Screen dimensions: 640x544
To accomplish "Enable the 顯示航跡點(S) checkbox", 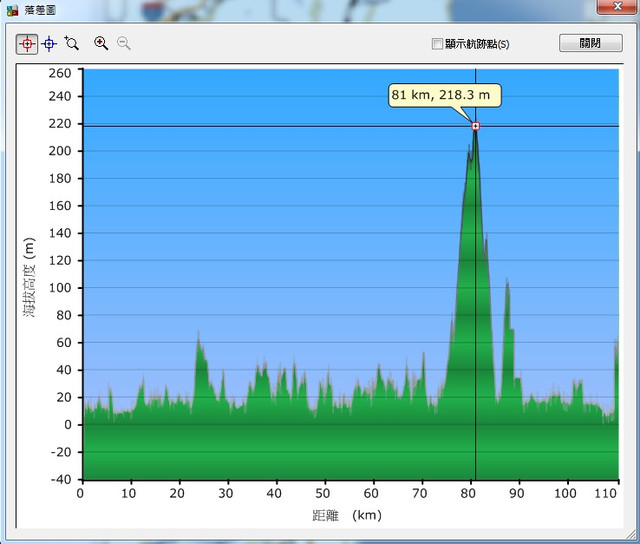I will pyautogui.click(x=437, y=44).
